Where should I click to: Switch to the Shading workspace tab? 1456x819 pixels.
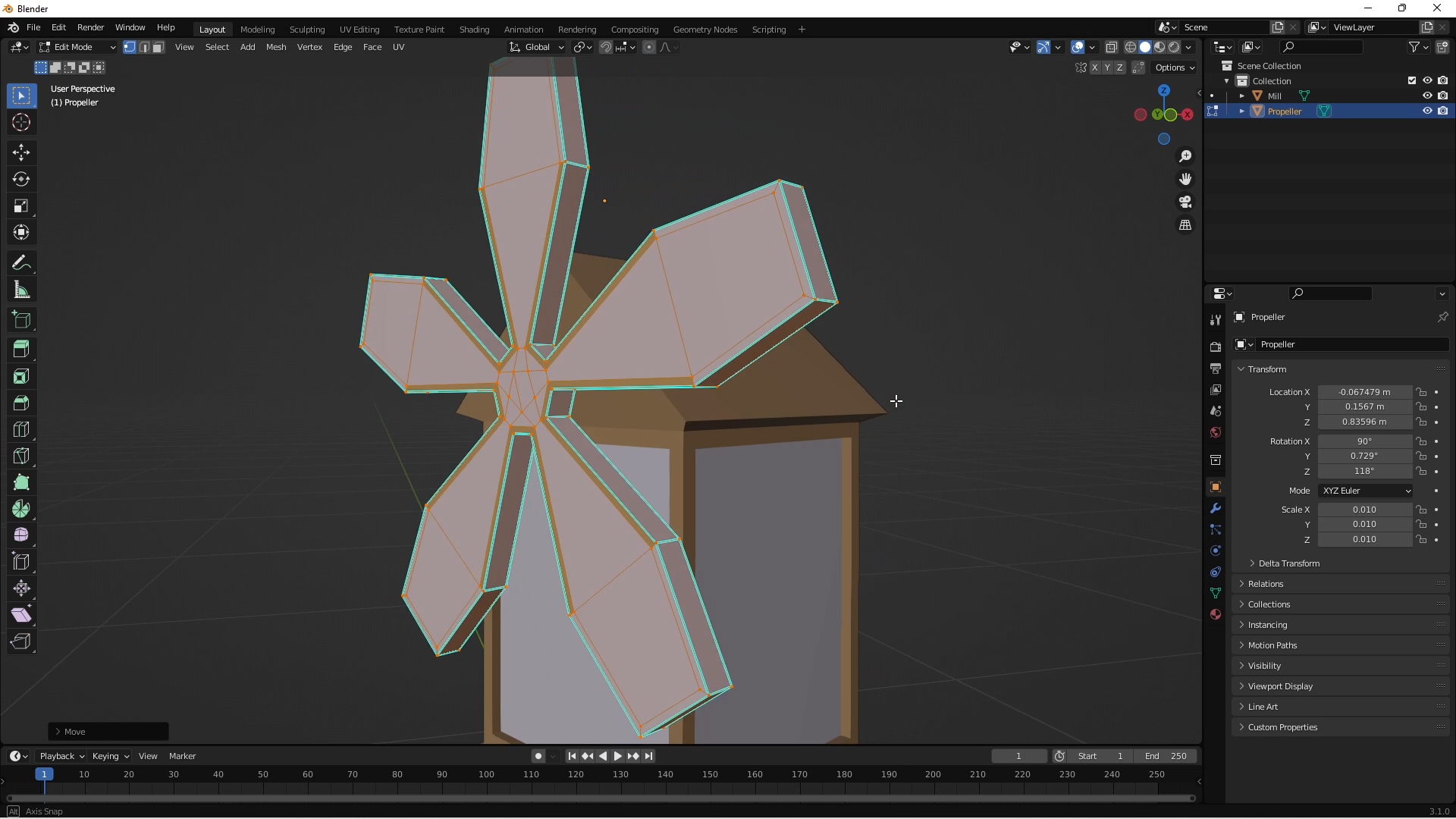click(474, 30)
